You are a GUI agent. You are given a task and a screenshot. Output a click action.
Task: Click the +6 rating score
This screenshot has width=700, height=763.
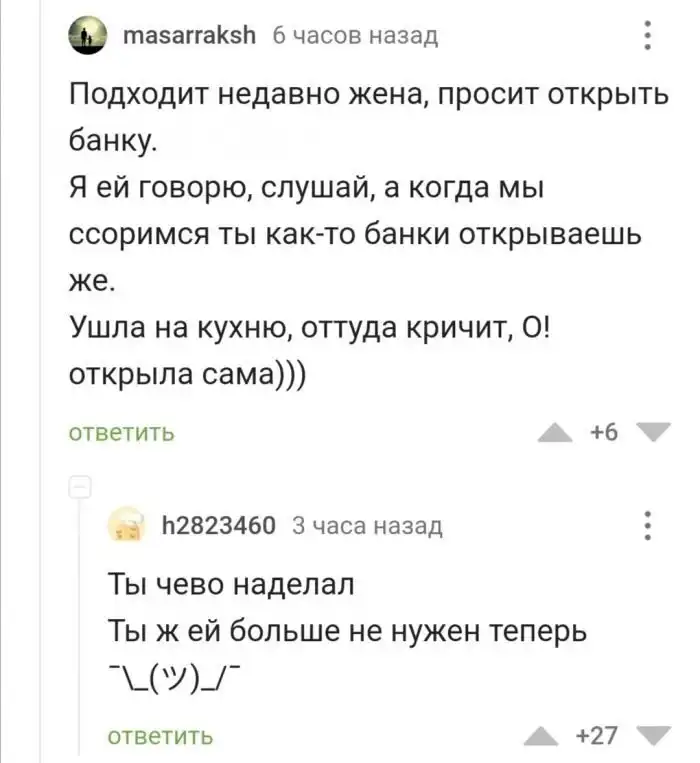pos(604,432)
